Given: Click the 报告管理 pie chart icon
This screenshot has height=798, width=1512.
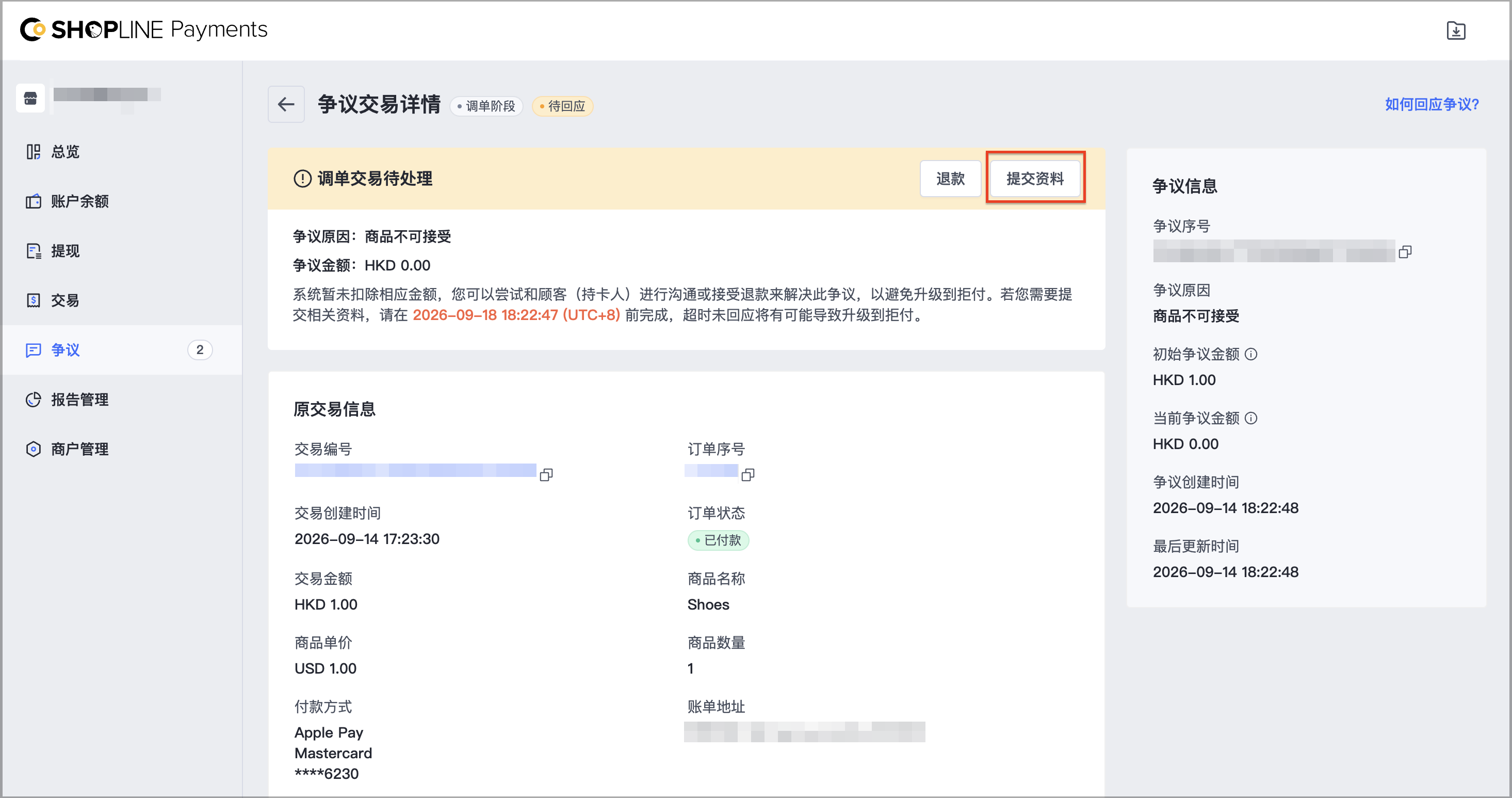Looking at the screenshot, I should (x=34, y=400).
